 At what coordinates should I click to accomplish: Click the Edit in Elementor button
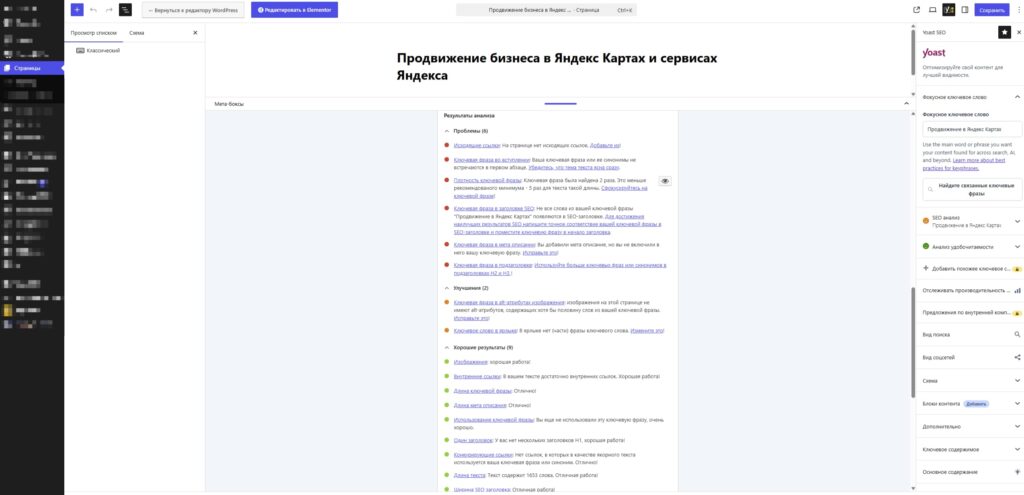pos(295,10)
